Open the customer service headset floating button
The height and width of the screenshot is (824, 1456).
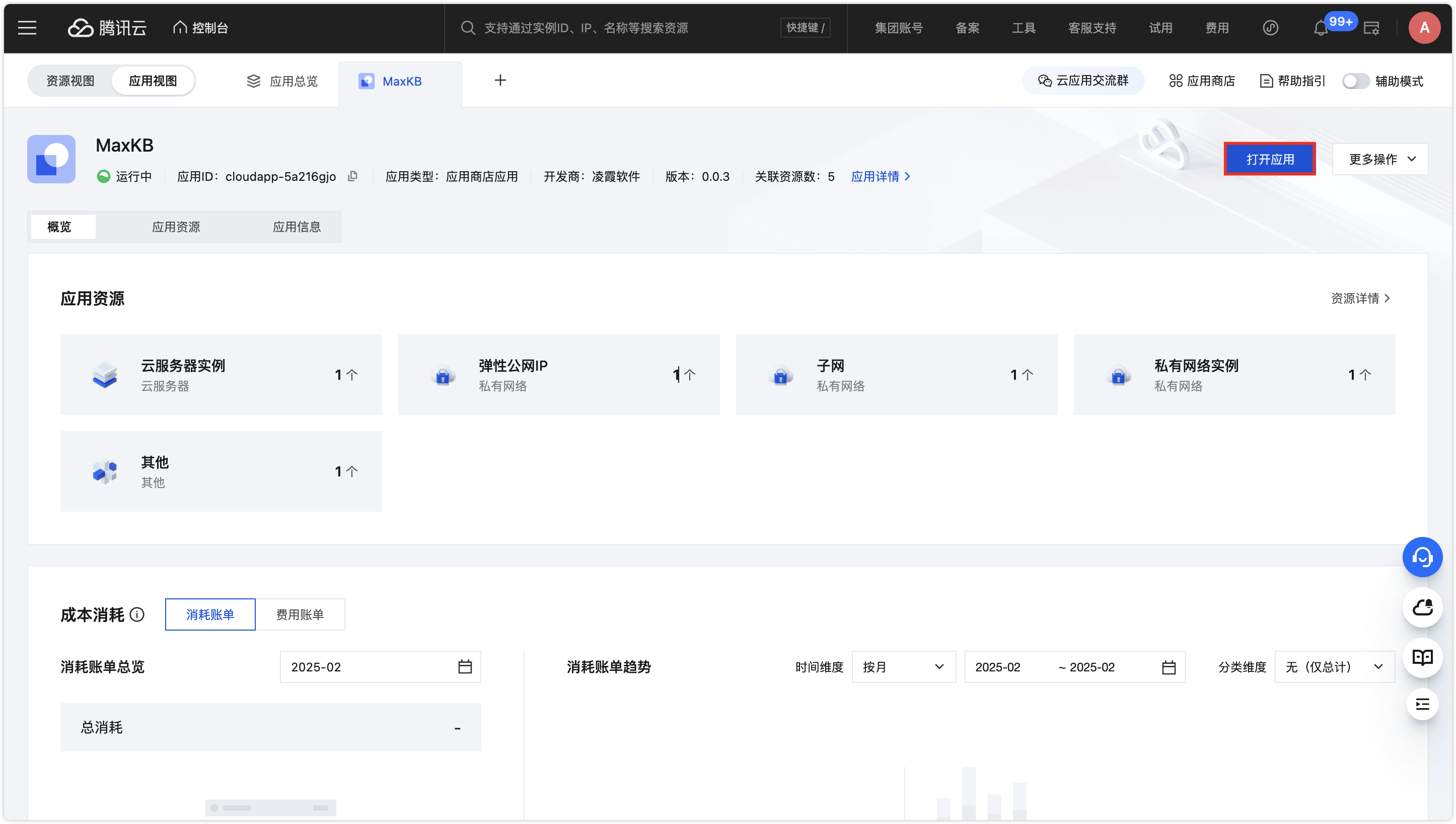point(1422,557)
